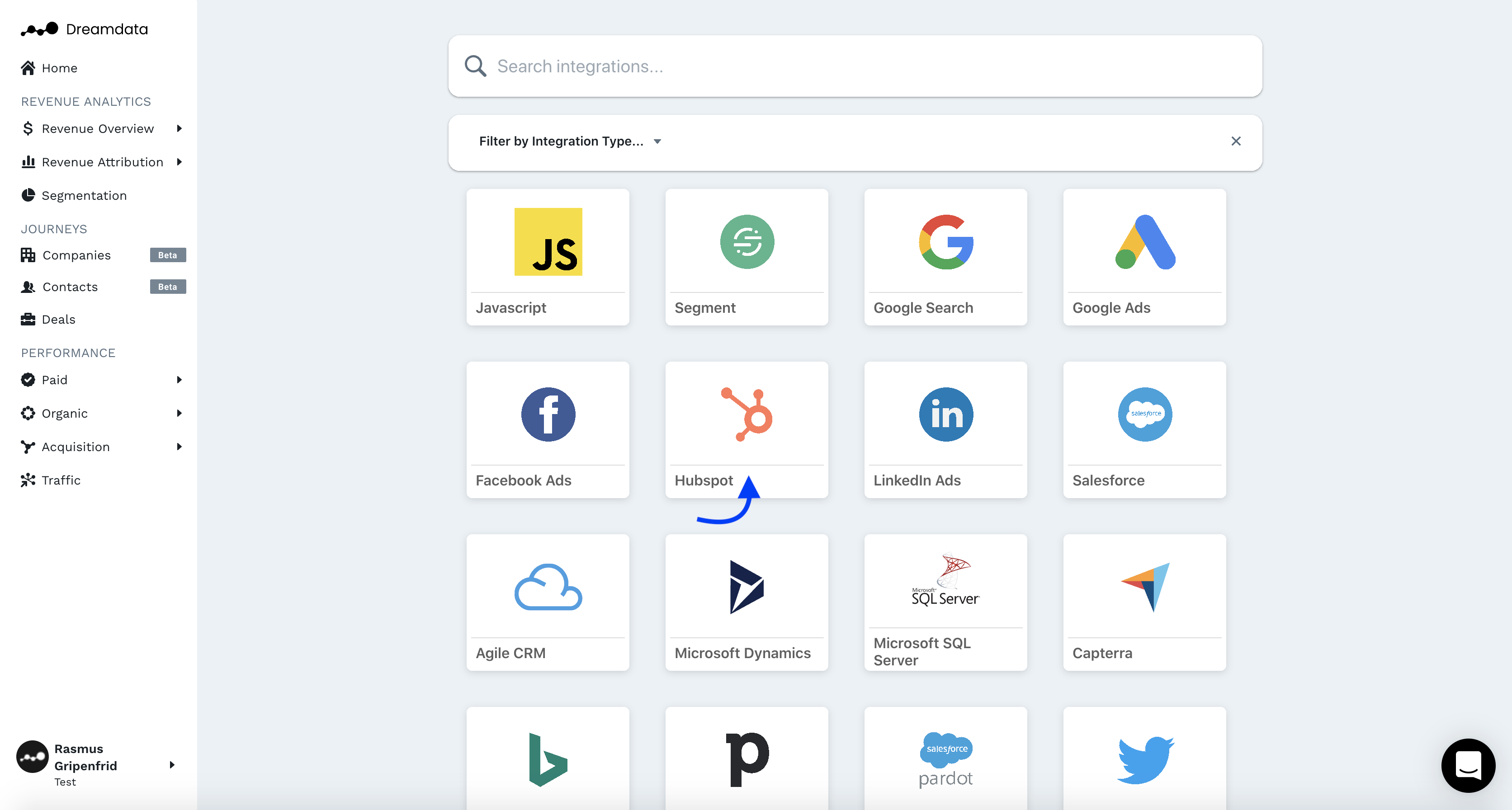Image resolution: width=1512 pixels, height=810 pixels.
Task: Click the Pipedrive P logo card
Action: coord(747,759)
